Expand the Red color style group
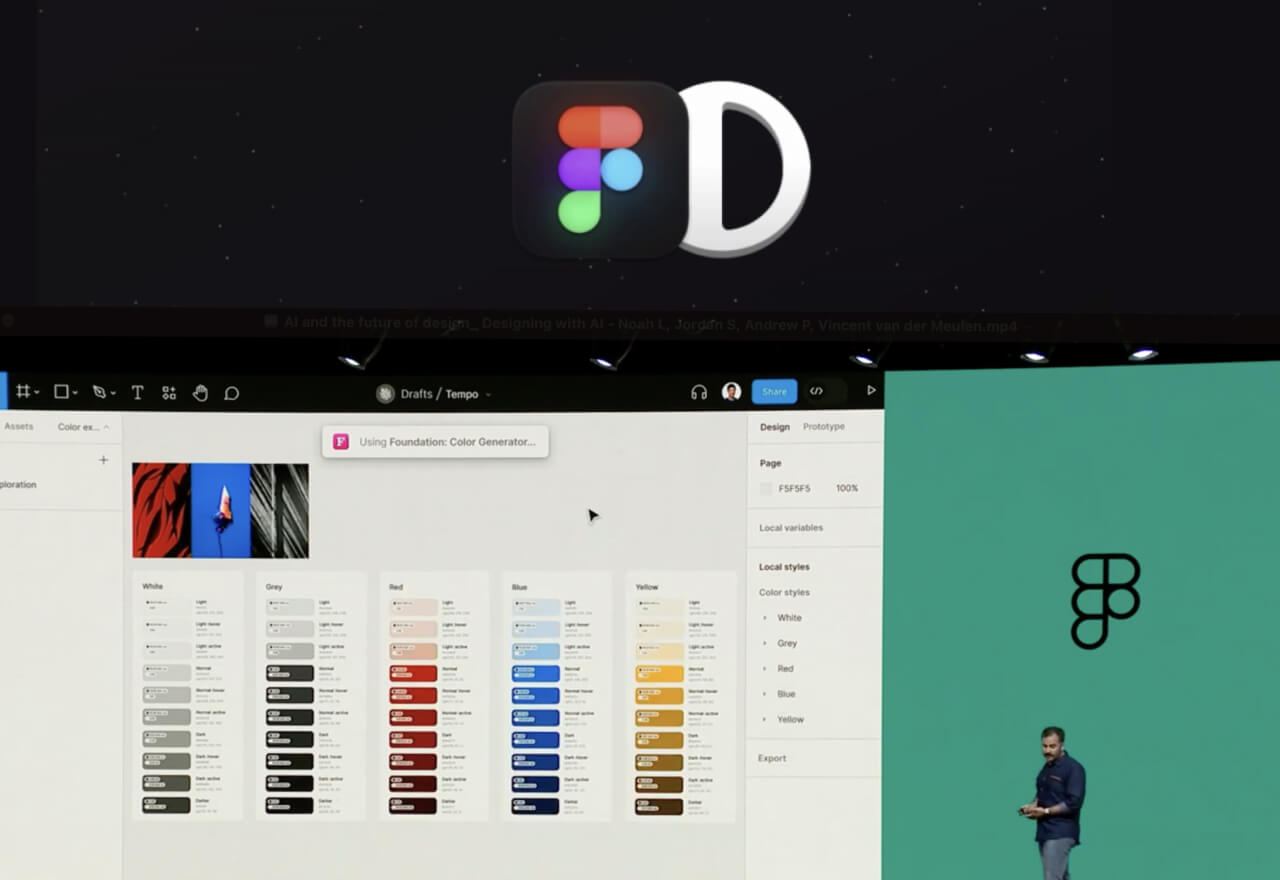 point(766,668)
